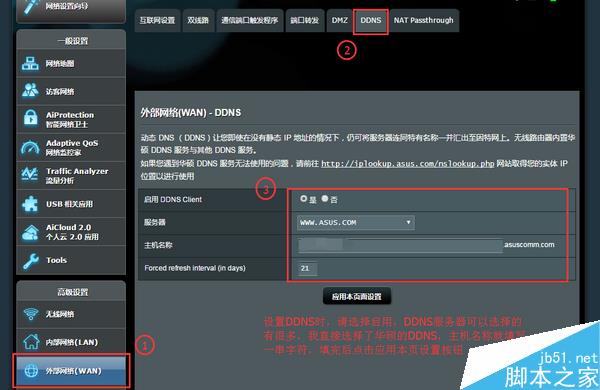600x390 pixels.
Task: Switch to the DMZ tab
Action: [x=339, y=20]
